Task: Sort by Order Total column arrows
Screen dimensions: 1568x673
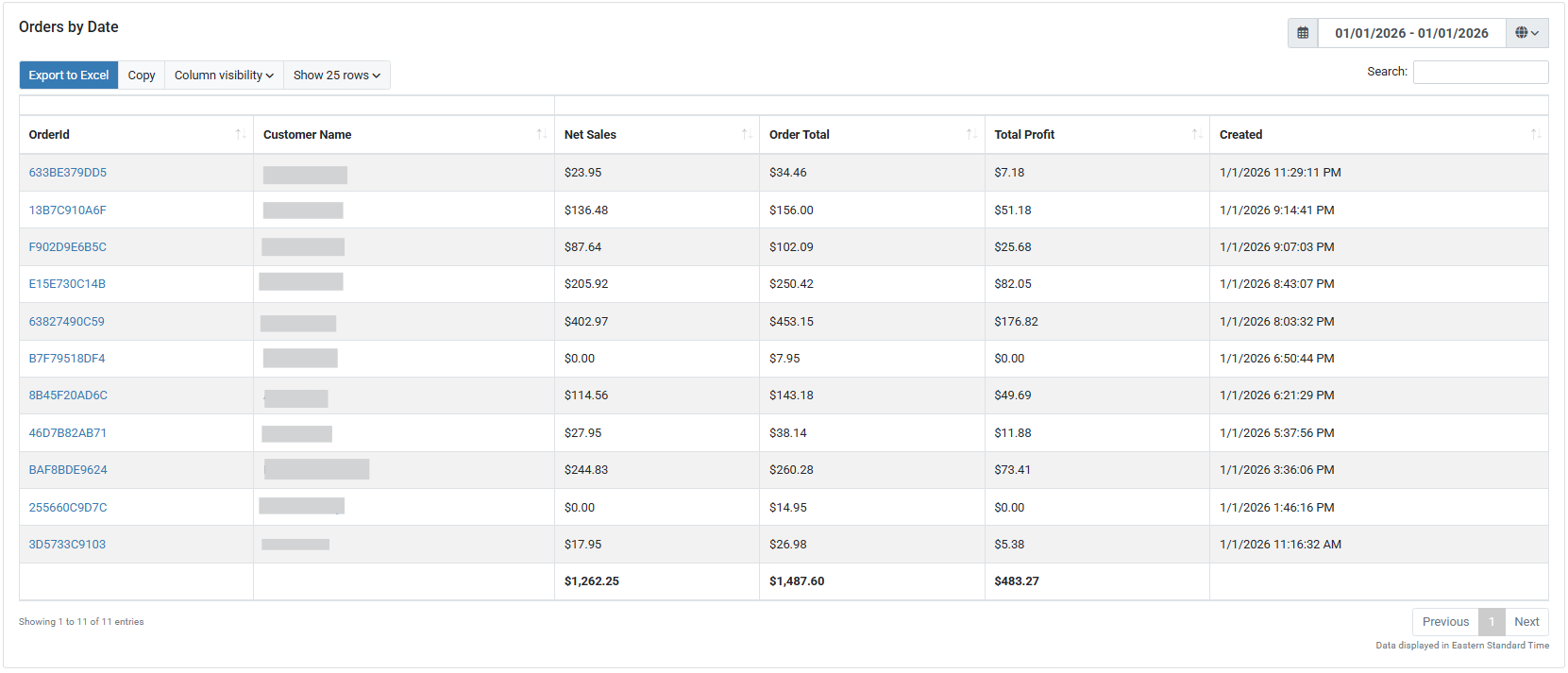Action: (970, 135)
